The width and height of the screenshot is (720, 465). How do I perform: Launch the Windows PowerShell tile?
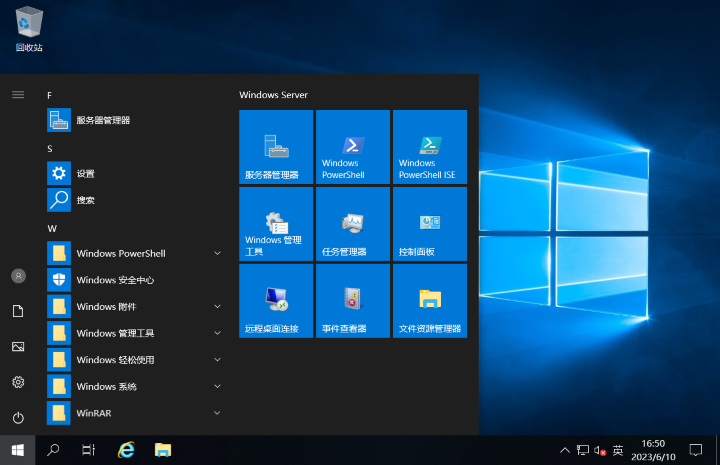pyautogui.click(x=353, y=147)
